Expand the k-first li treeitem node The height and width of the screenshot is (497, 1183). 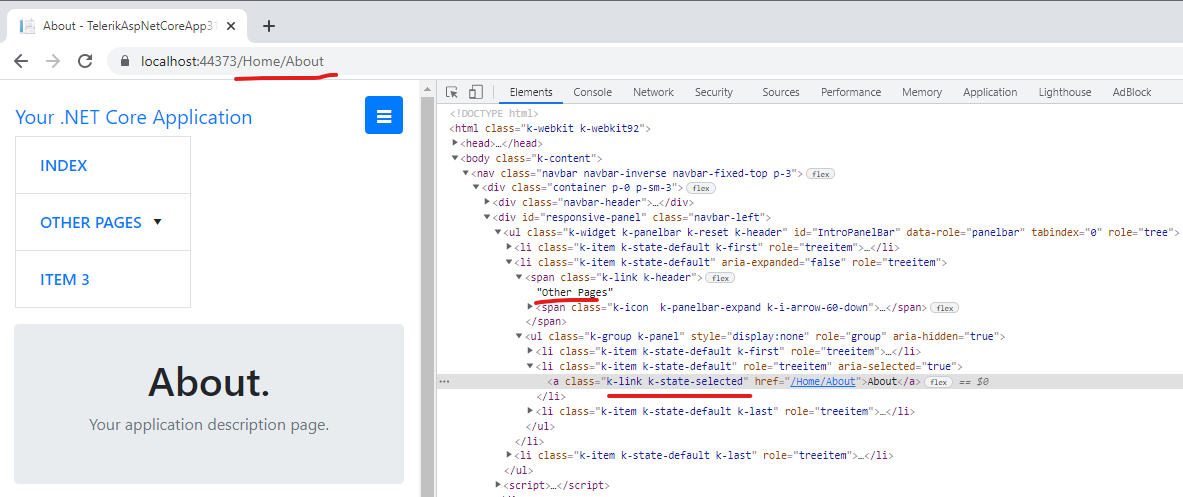pyautogui.click(x=509, y=247)
